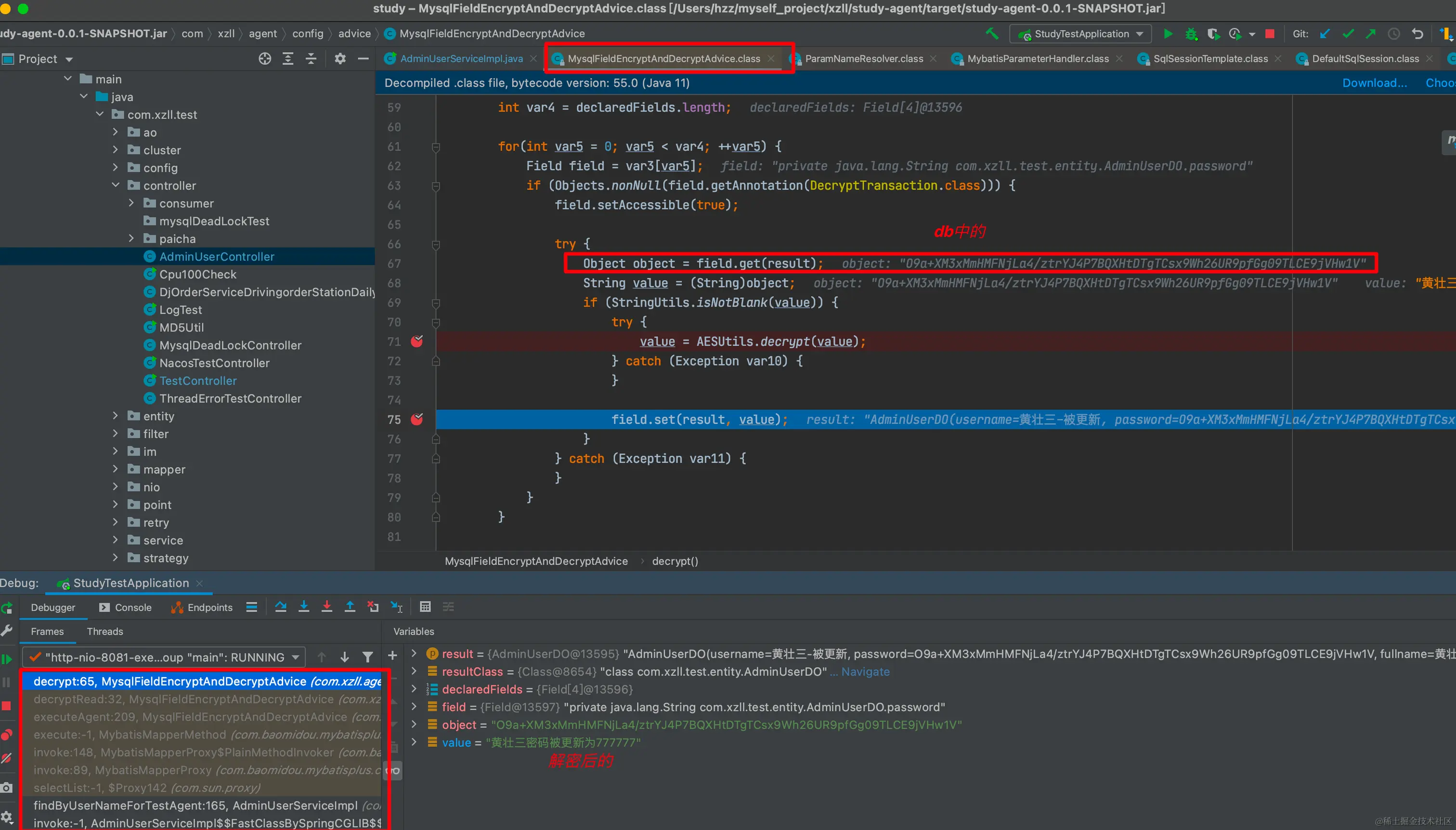The height and width of the screenshot is (830, 1456).
Task: Hide the Project panel with minus icon
Action: tap(363, 59)
